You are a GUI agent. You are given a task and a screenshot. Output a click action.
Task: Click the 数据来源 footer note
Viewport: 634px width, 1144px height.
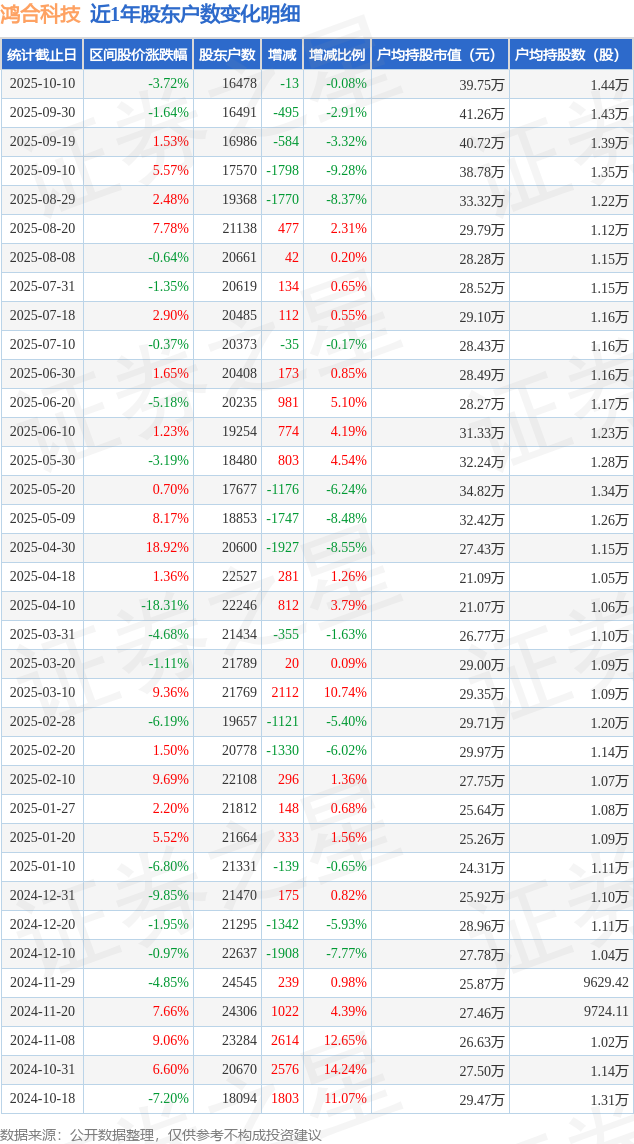pos(161,1135)
